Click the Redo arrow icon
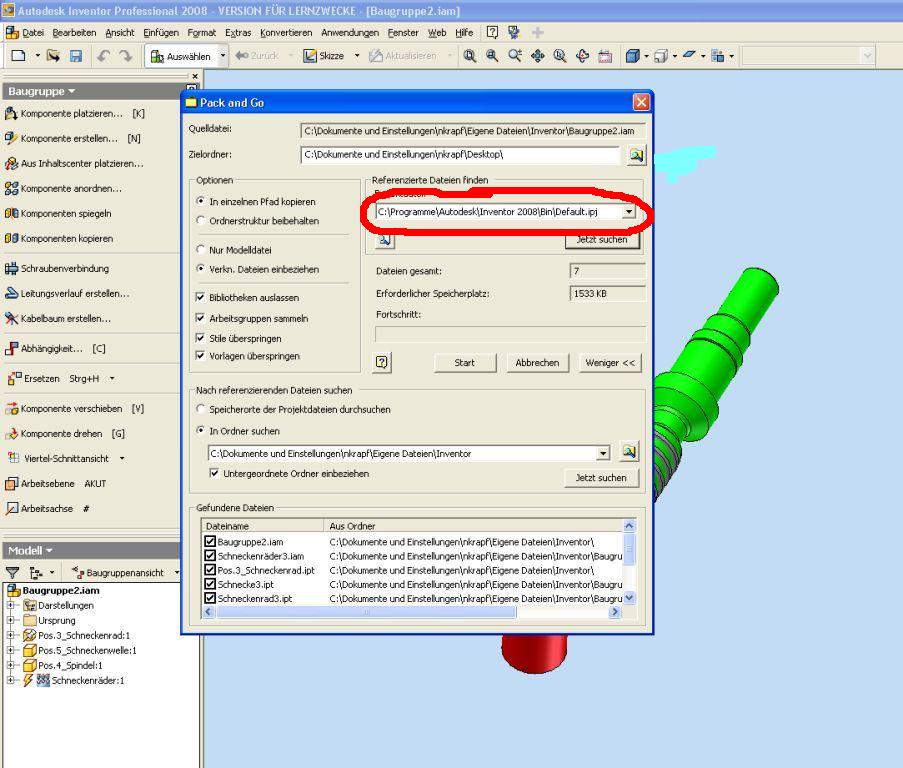 point(125,56)
